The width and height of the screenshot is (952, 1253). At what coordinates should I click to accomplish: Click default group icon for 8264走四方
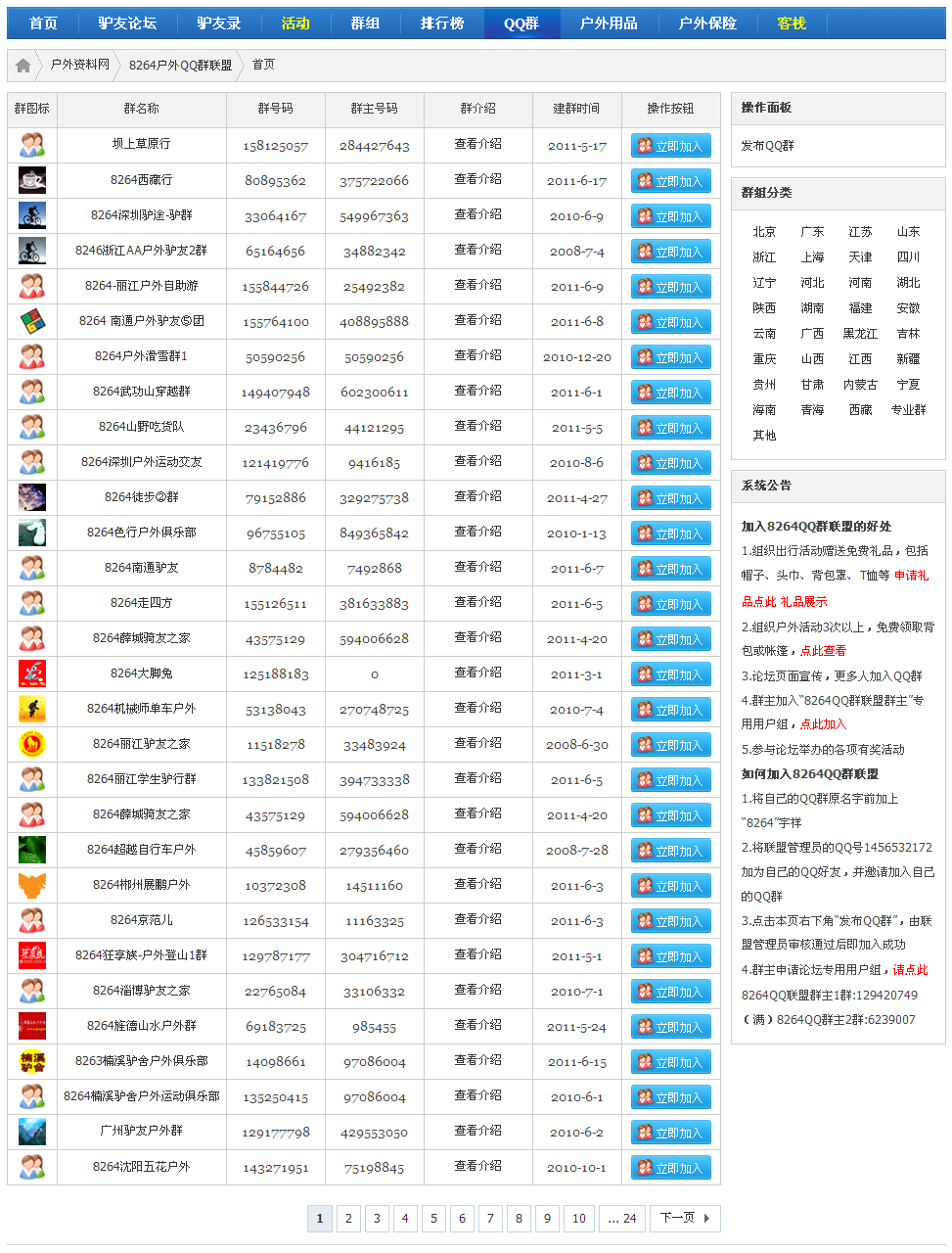point(32,603)
